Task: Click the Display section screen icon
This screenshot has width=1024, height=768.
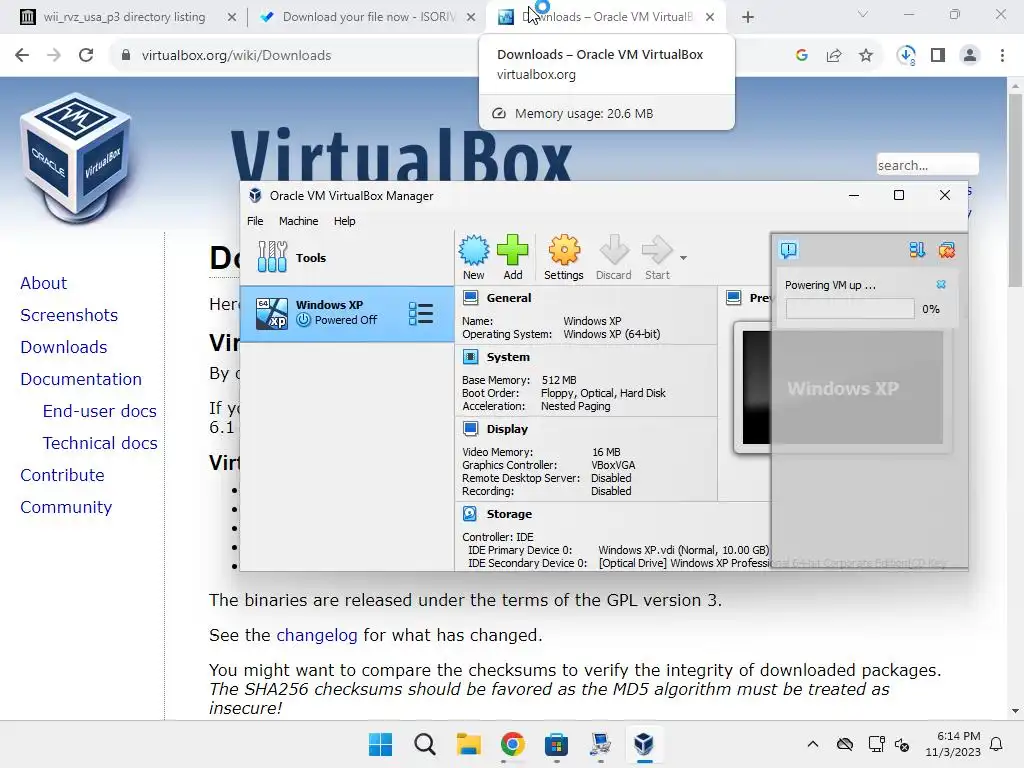Action: pos(470,429)
